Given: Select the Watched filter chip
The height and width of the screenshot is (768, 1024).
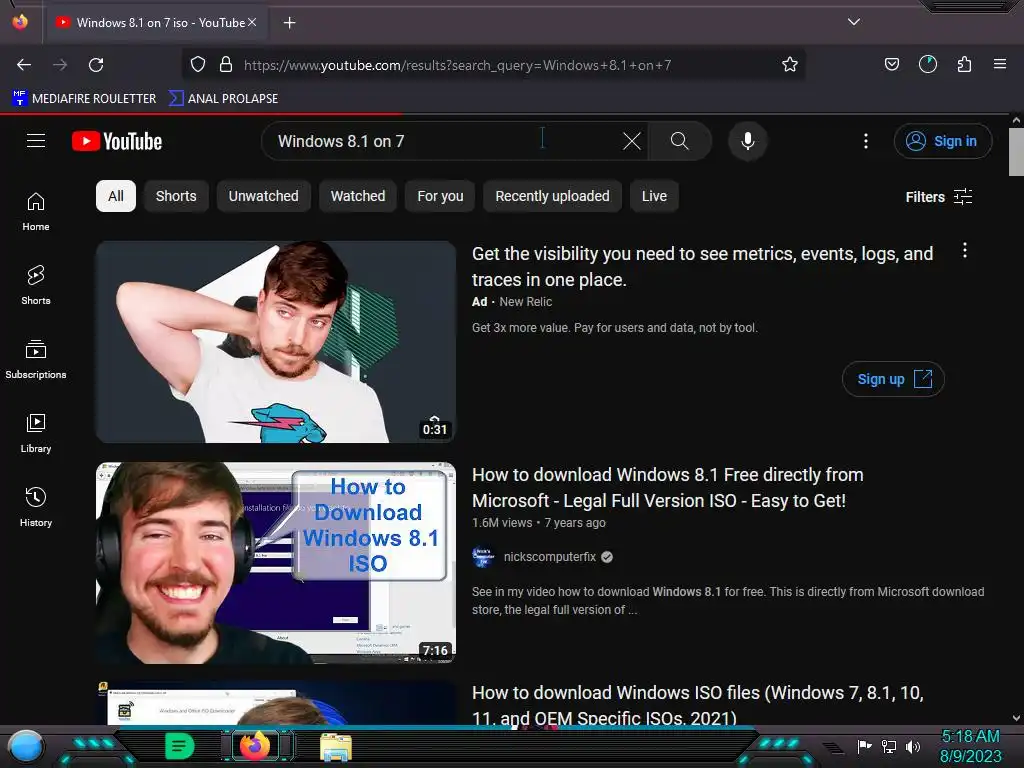Looking at the screenshot, I should click(x=358, y=196).
